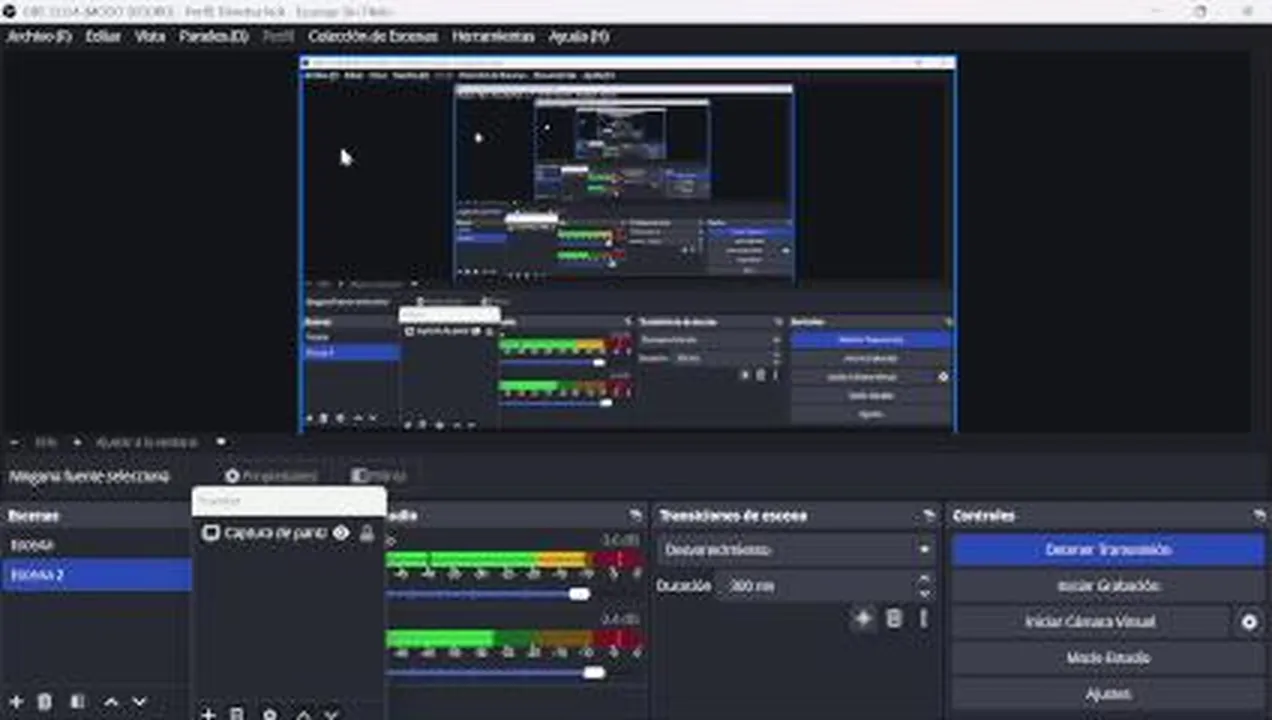Viewport: 1272px width, 720px height.
Task: Undock the Transiciones de escena panel
Action: point(928,516)
